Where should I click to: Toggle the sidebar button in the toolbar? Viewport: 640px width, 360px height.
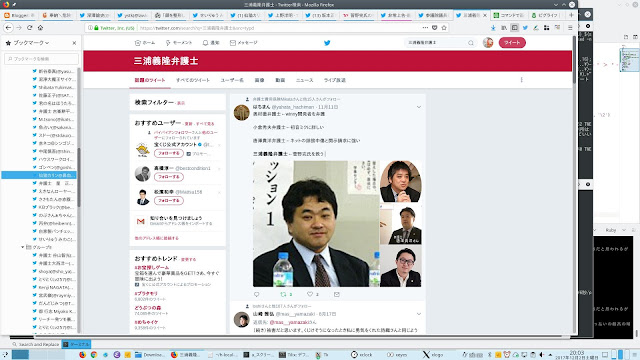point(514,28)
